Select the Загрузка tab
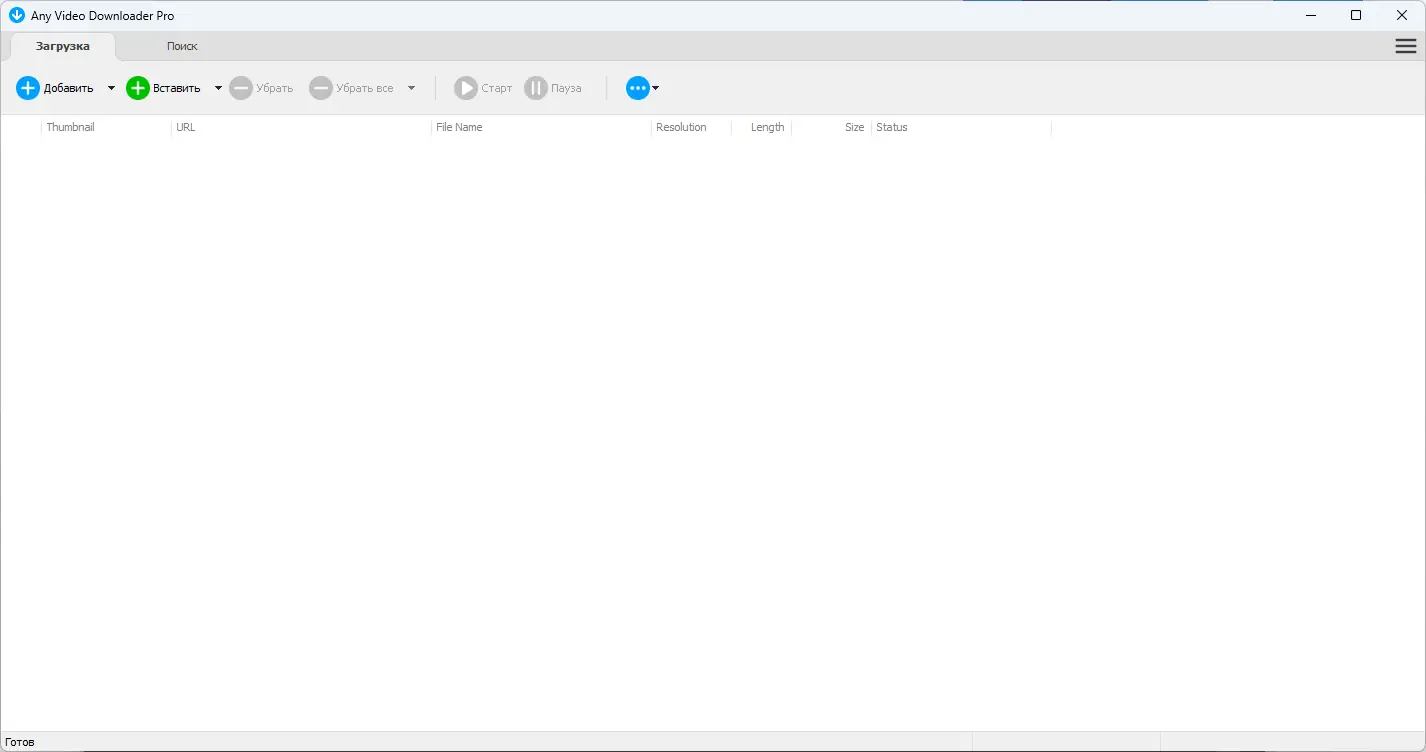This screenshot has width=1426, height=752. click(62, 46)
